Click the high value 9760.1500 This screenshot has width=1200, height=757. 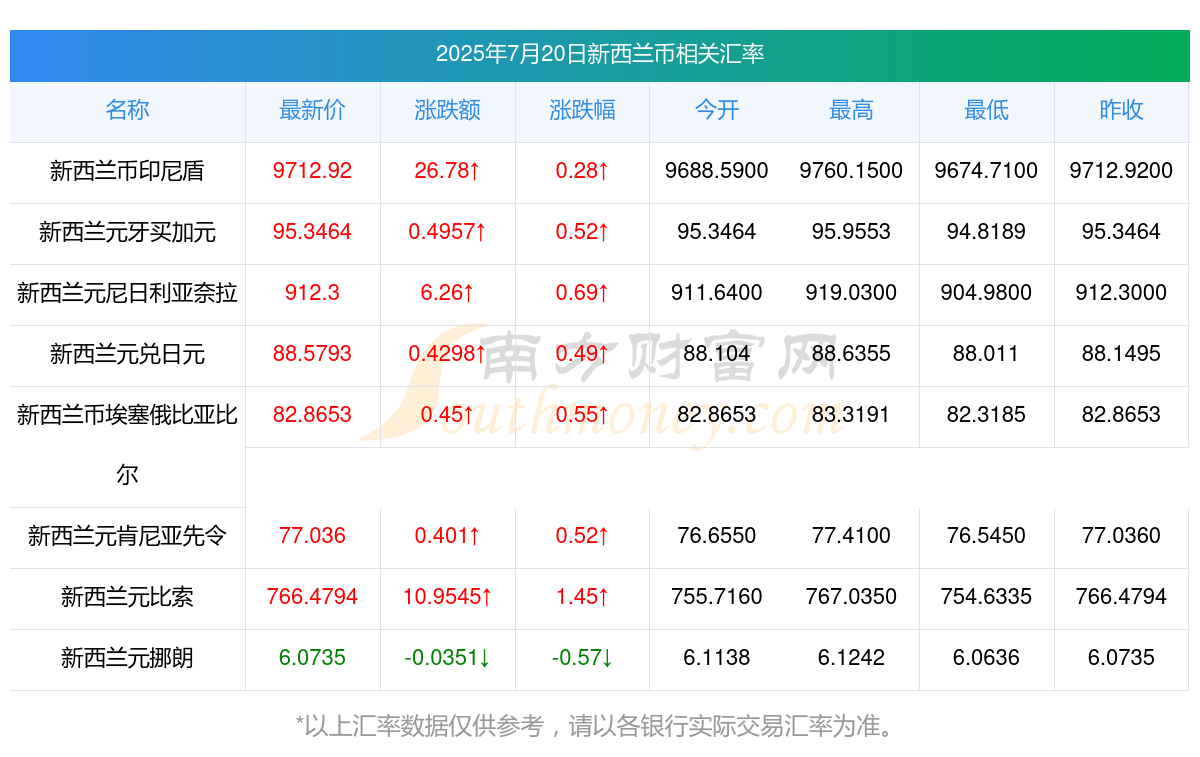851,171
